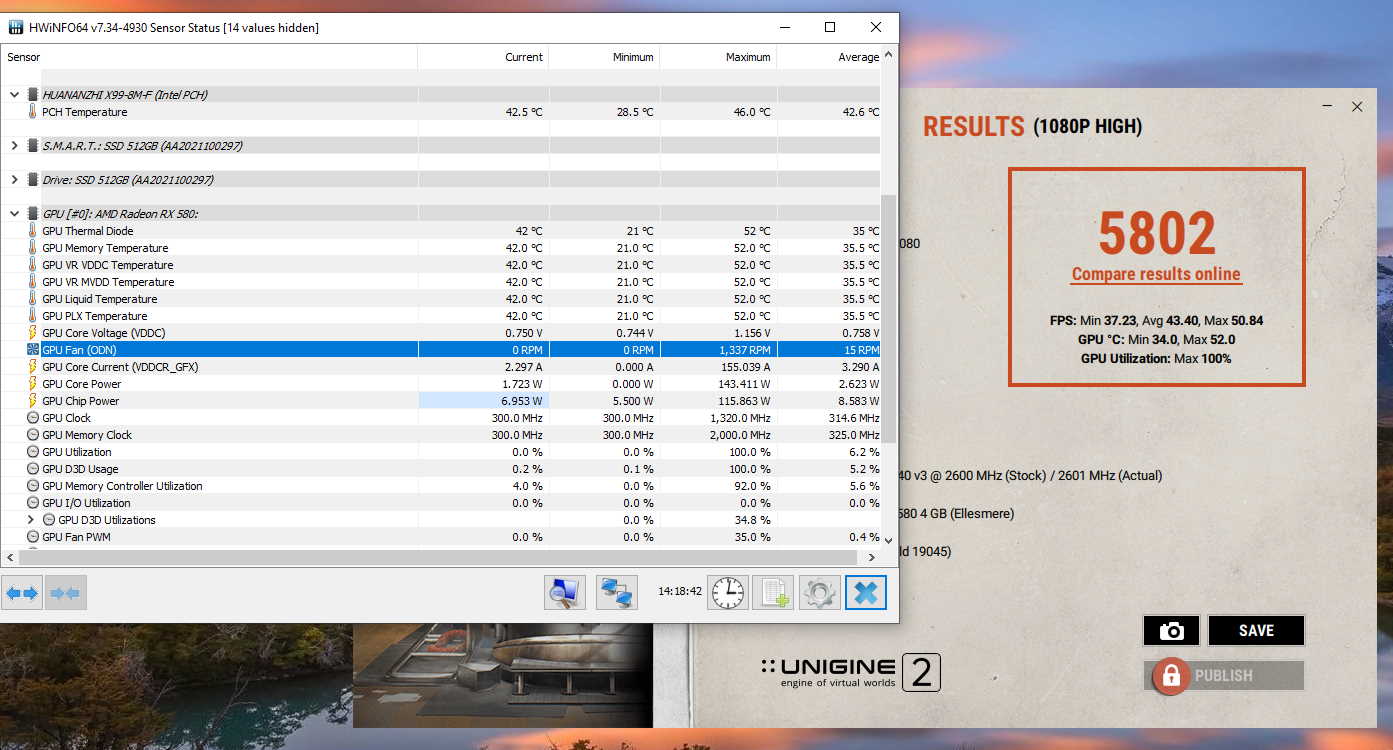Open the Compare results online link
Image resolution: width=1393 pixels, height=750 pixels.
click(x=1156, y=274)
